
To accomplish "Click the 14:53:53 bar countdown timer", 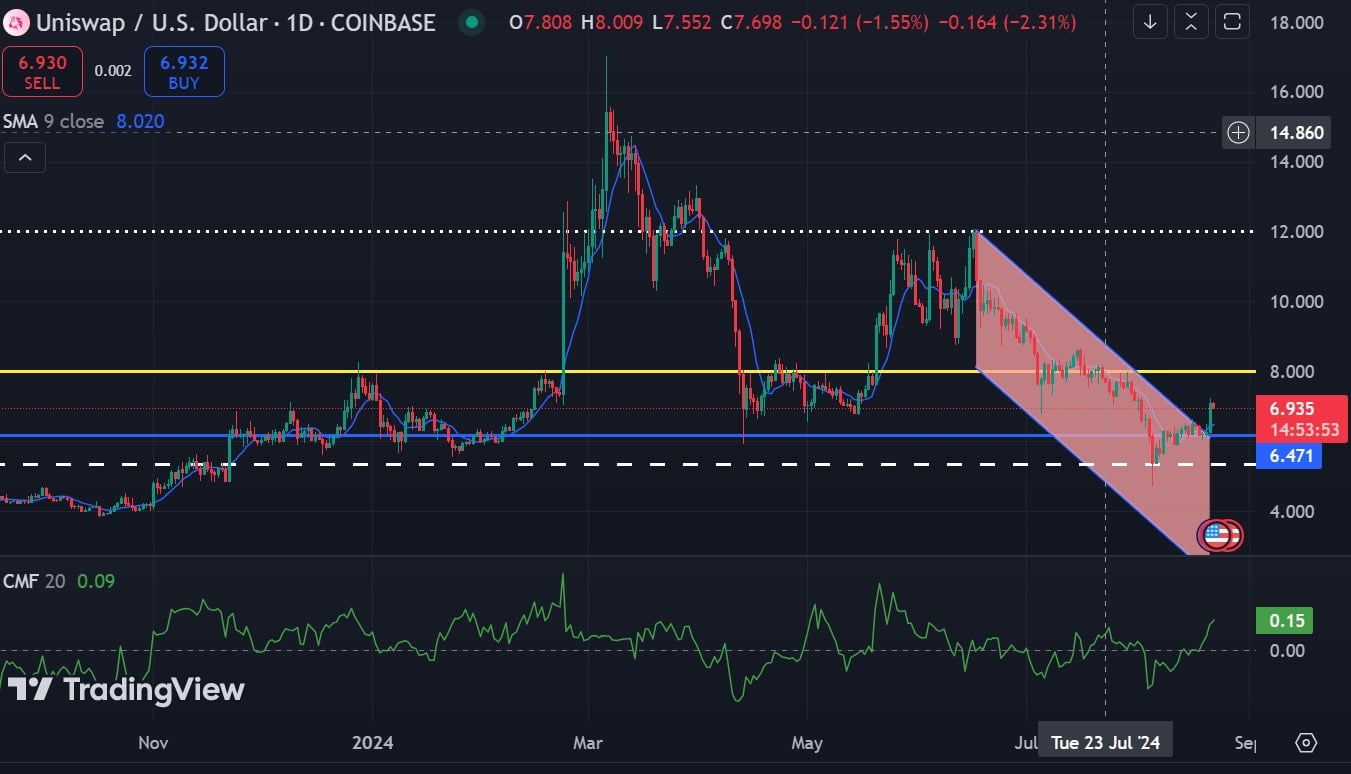I will tap(1304, 430).
